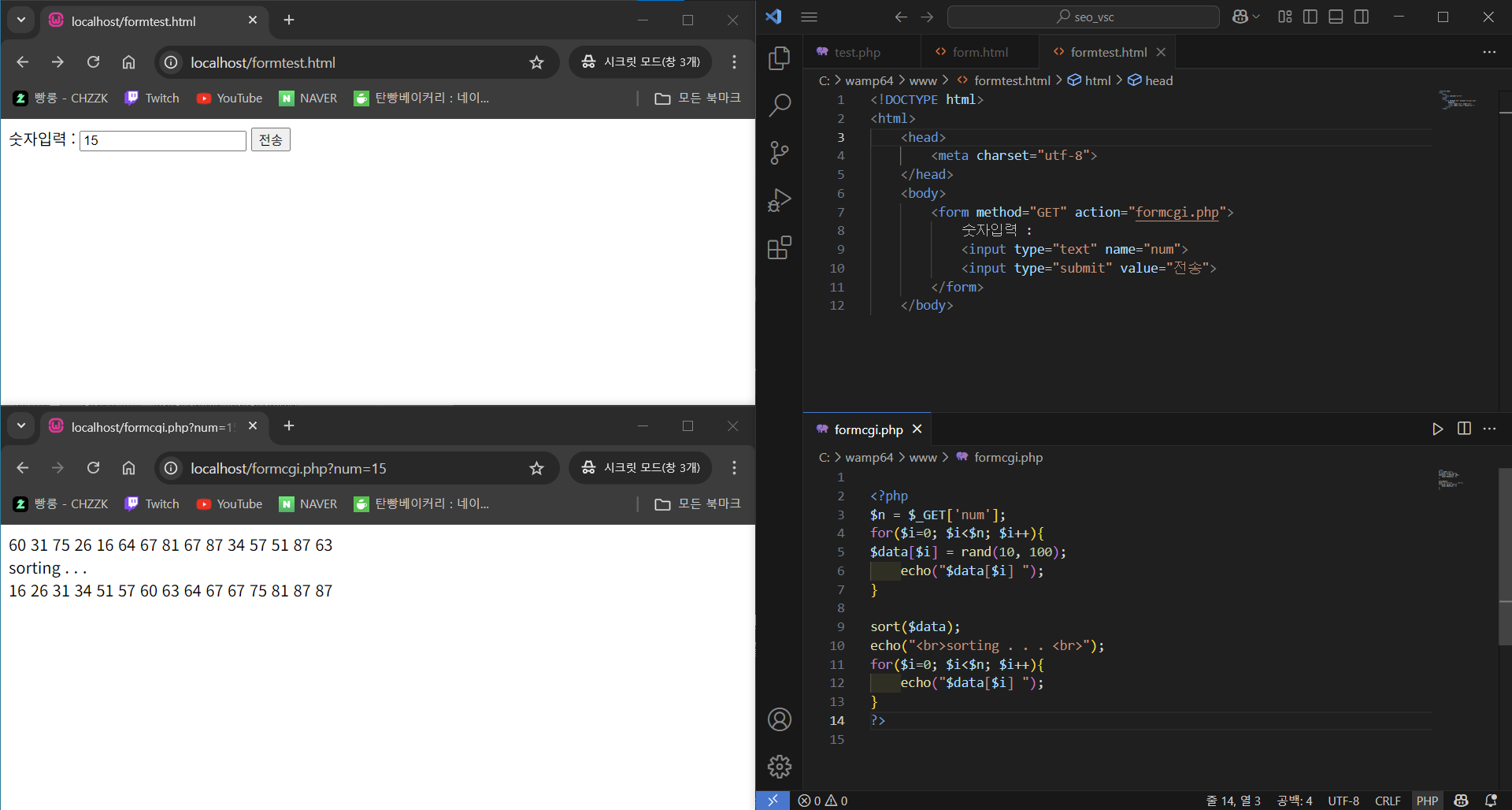Click the UTF-8 encoding in status bar
Image resolution: width=1512 pixels, height=810 pixels.
click(1343, 801)
